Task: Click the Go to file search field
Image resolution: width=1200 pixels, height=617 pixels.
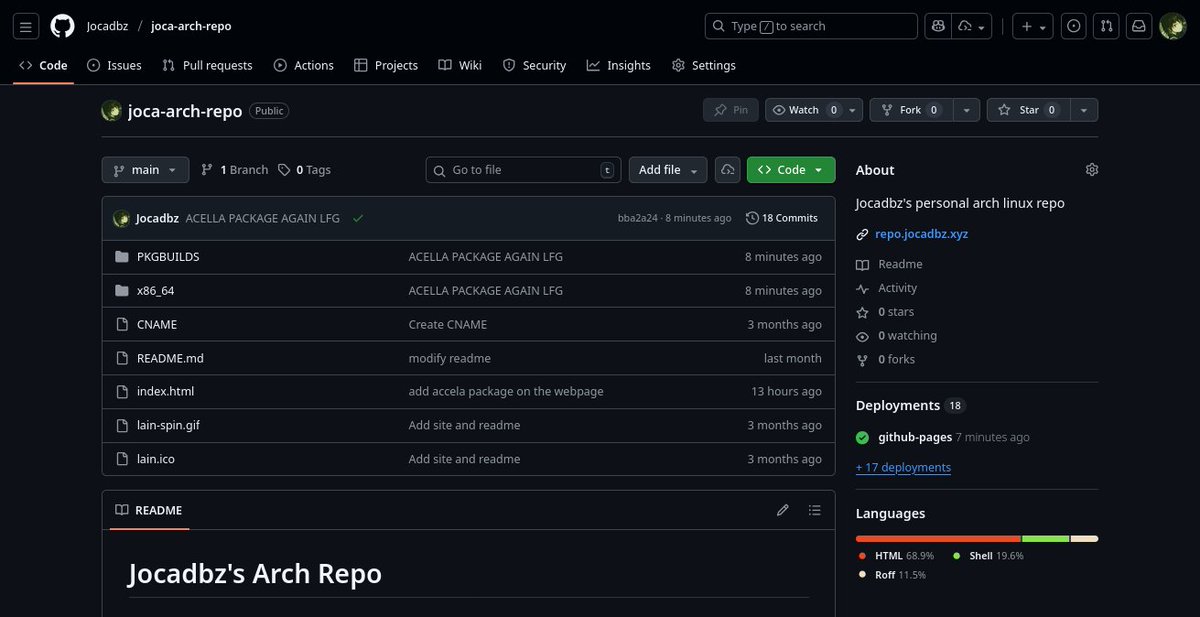Action: (x=522, y=169)
